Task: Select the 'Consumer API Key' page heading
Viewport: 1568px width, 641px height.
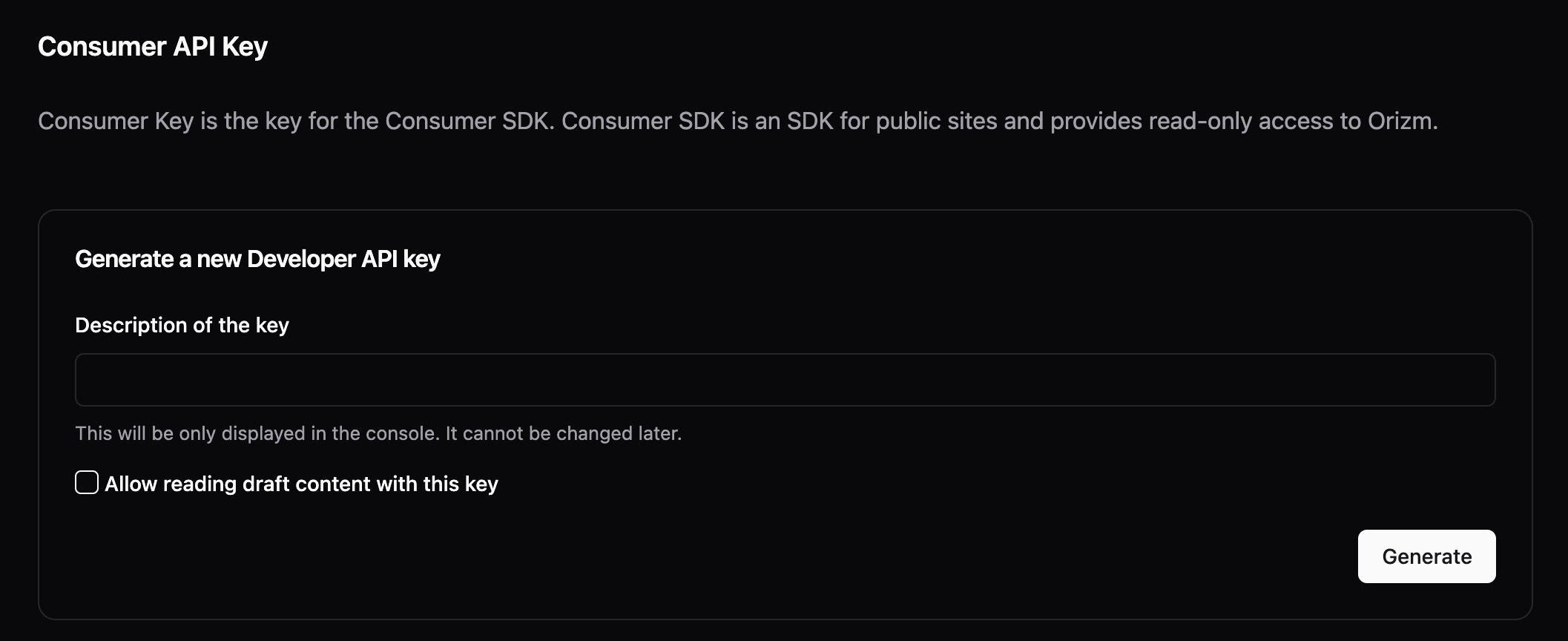Action: click(x=152, y=47)
